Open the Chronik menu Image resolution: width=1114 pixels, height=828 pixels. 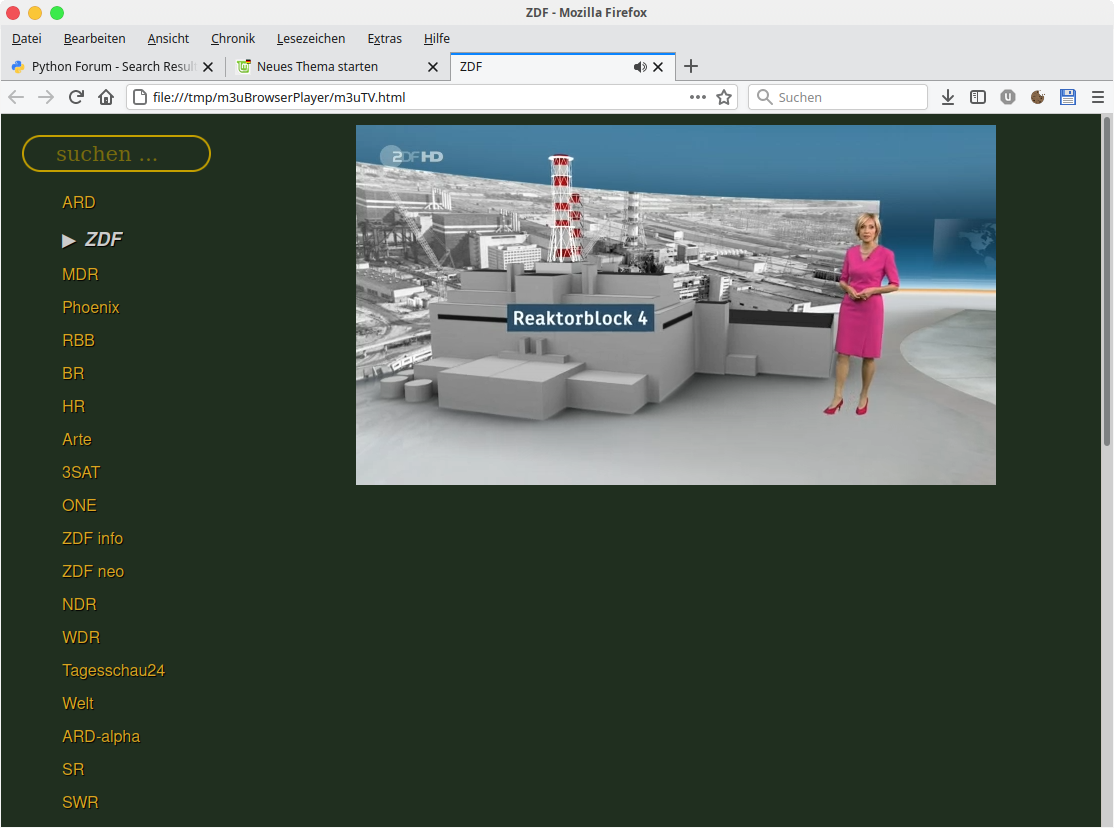(233, 38)
